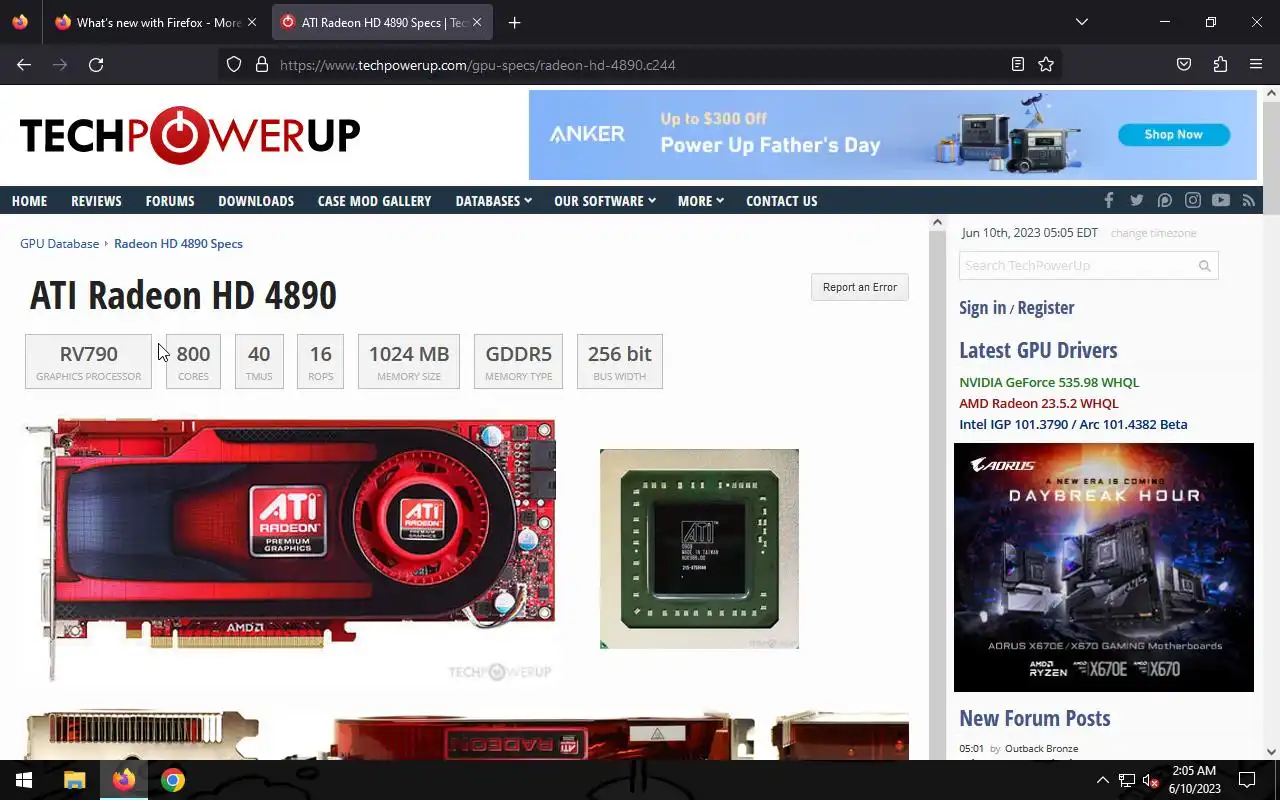Click change timezone link
This screenshot has height=800, width=1280.
point(1153,233)
